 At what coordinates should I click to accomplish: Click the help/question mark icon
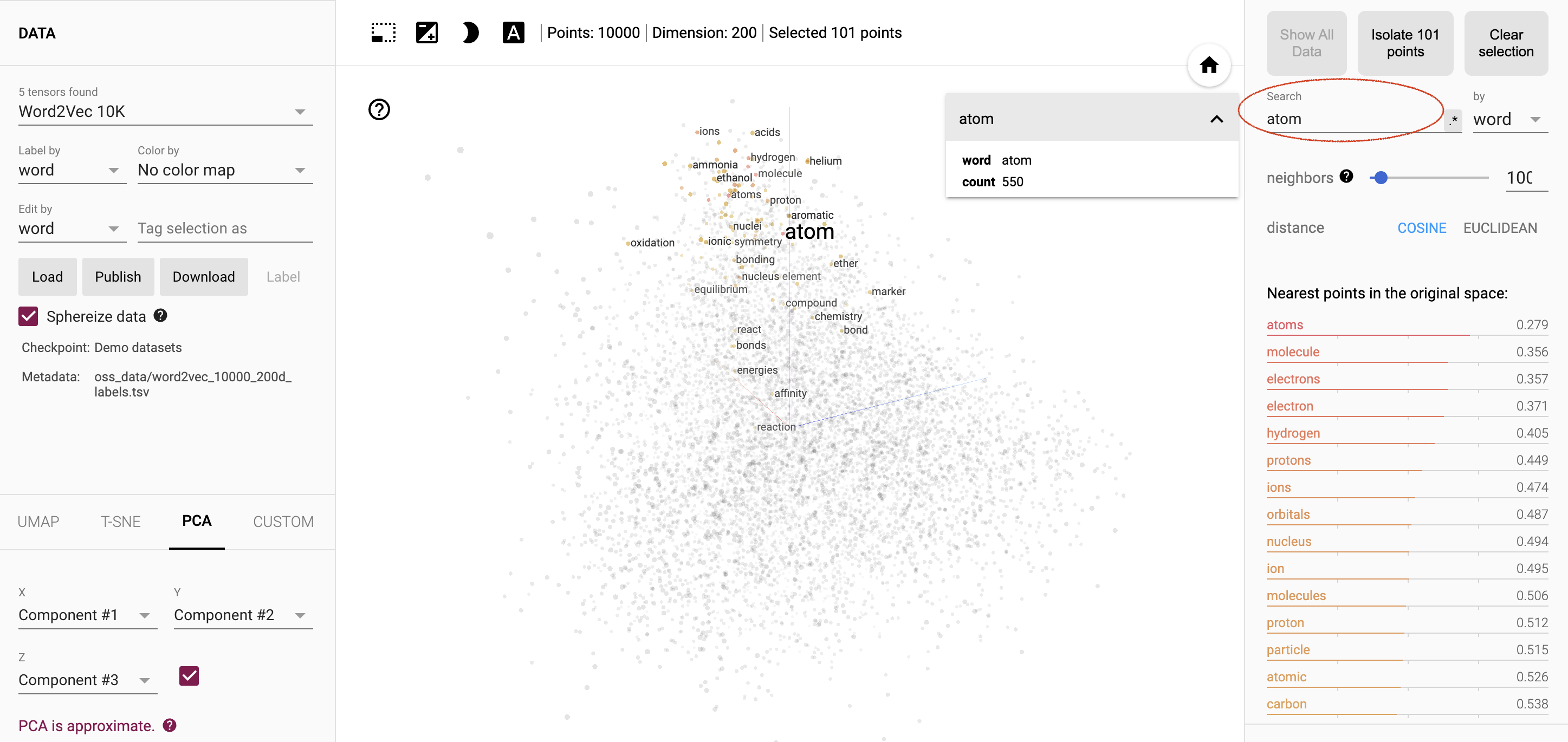click(x=381, y=110)
